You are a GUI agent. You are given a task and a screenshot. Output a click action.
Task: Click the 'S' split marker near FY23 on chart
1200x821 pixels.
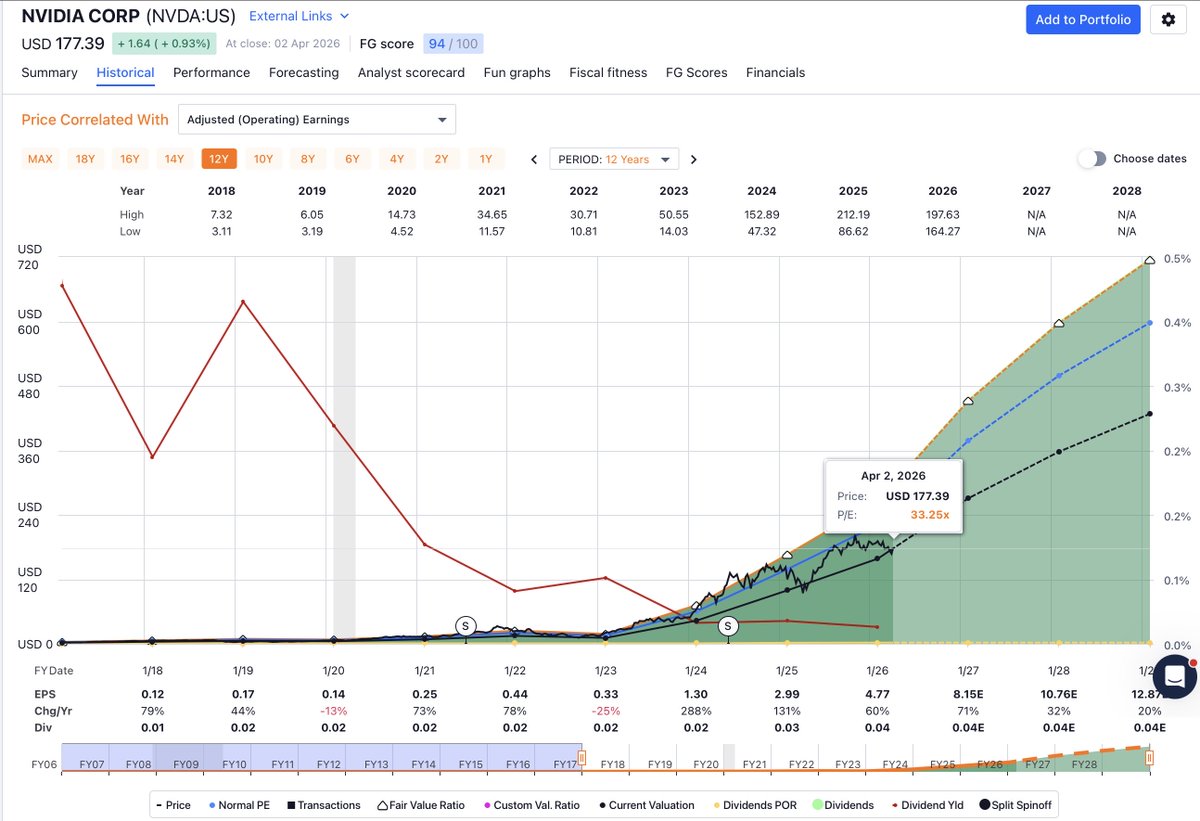(x=728, y=626)
